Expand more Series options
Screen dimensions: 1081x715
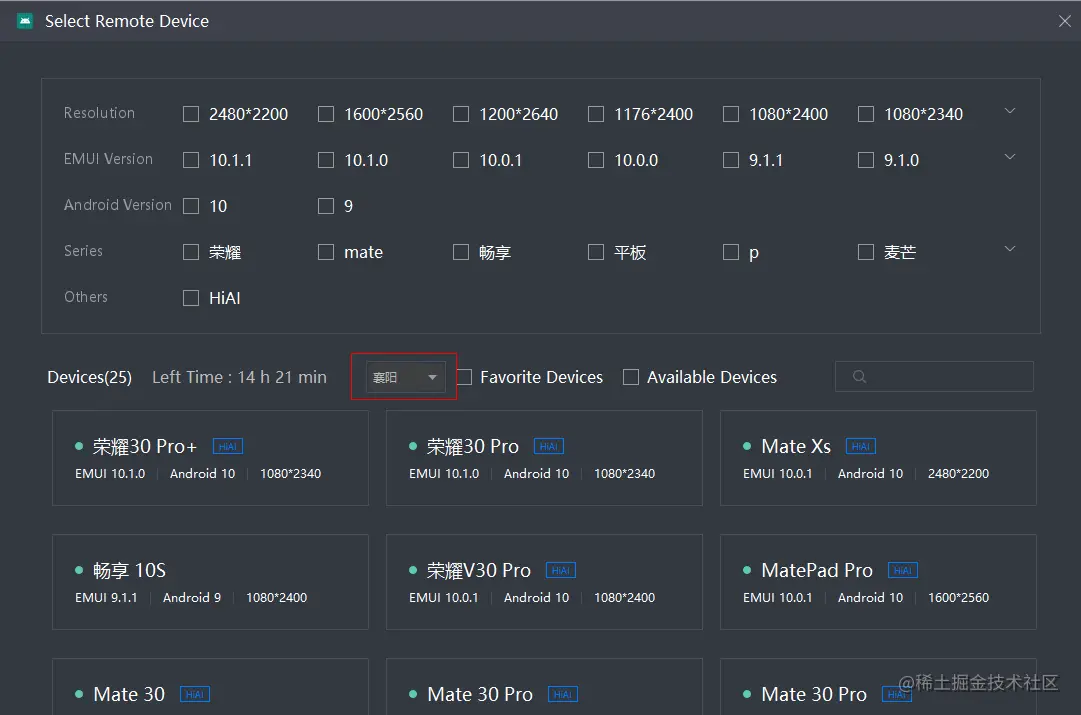pos(1010,249)
